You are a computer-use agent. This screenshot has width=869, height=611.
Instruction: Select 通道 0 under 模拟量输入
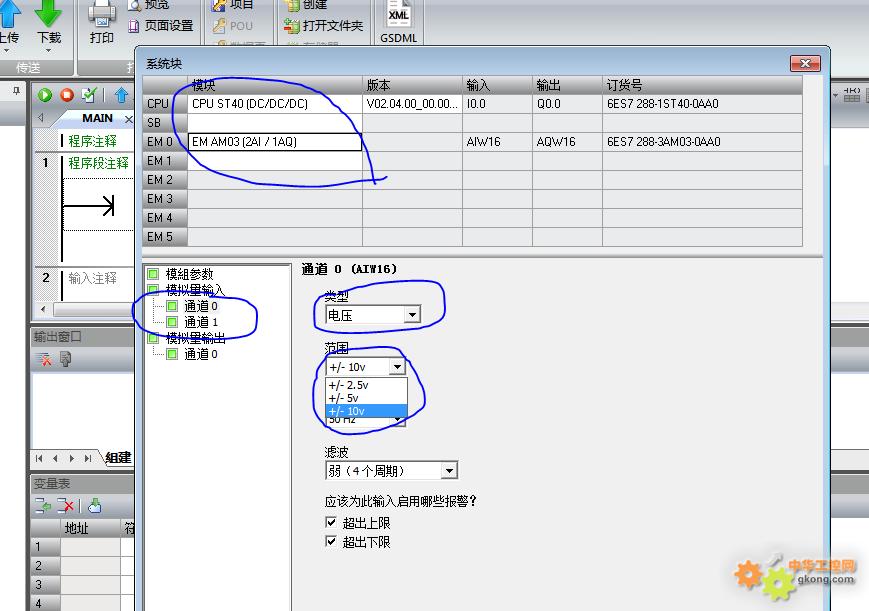coord(201,306)
